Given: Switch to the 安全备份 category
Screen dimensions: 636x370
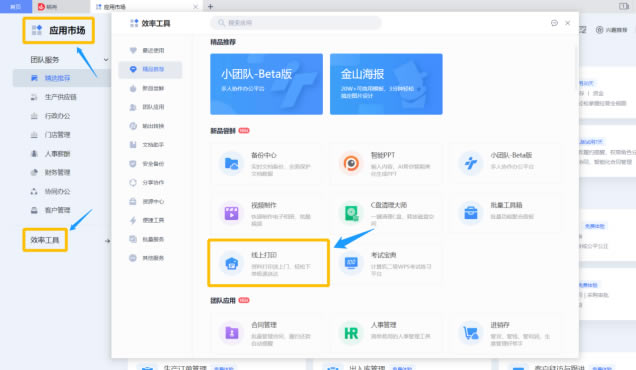Looking at the screenshot, I should 150,163.
